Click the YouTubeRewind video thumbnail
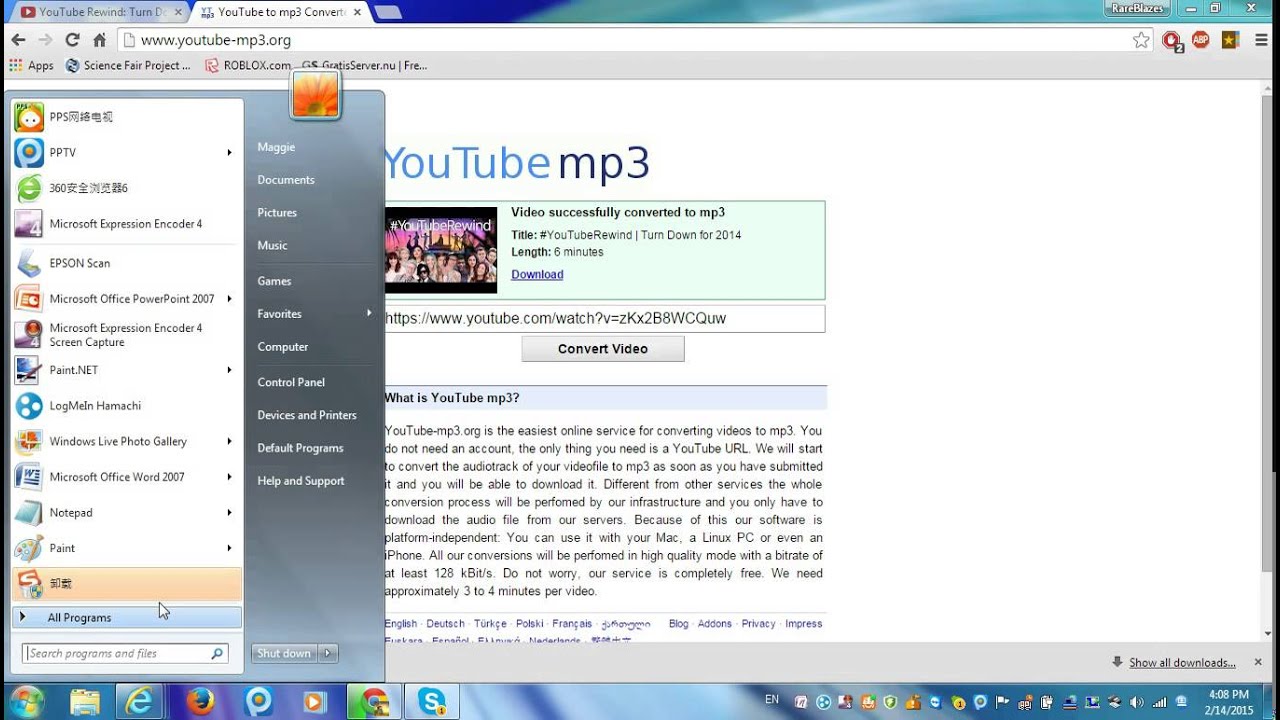 [x=441, y=250]
